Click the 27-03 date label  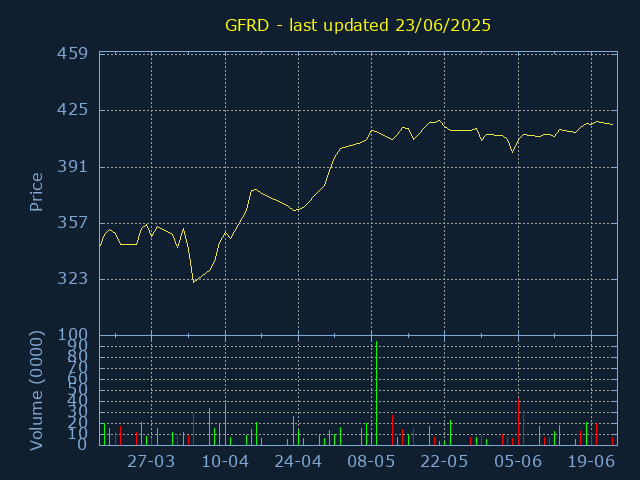point(151,462)
